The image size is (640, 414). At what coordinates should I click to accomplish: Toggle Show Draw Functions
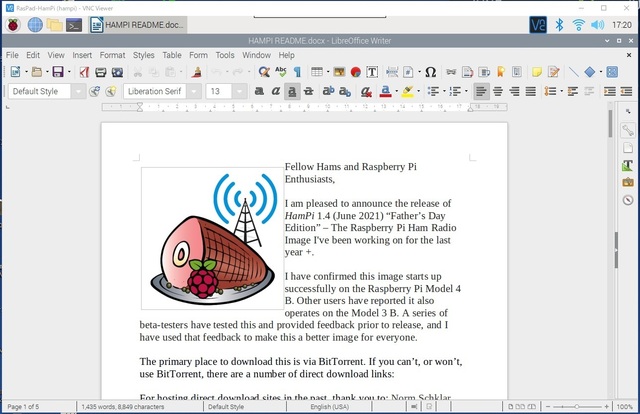coord(612,72)
